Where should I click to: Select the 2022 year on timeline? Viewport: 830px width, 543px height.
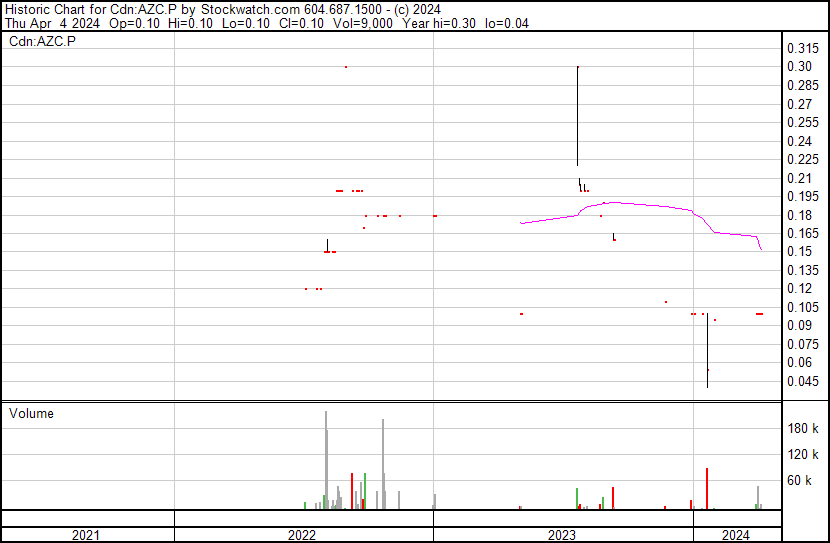point(302,535)
